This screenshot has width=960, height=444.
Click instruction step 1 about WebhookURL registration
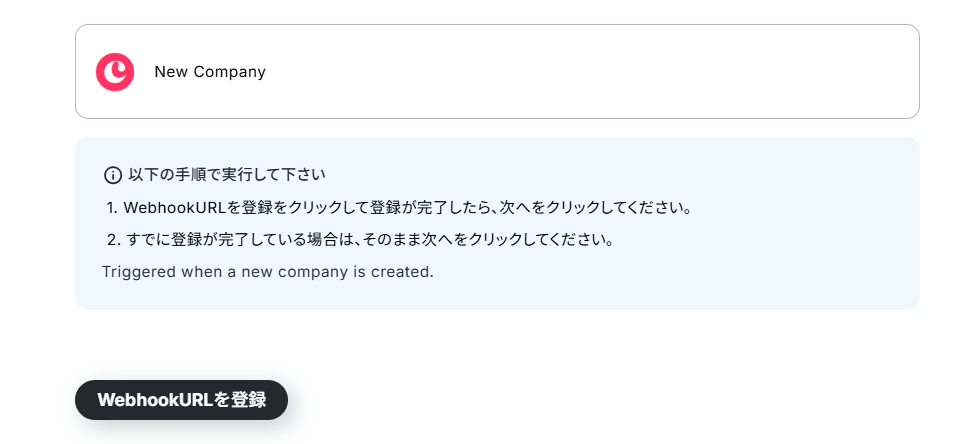tap(399, 208)
